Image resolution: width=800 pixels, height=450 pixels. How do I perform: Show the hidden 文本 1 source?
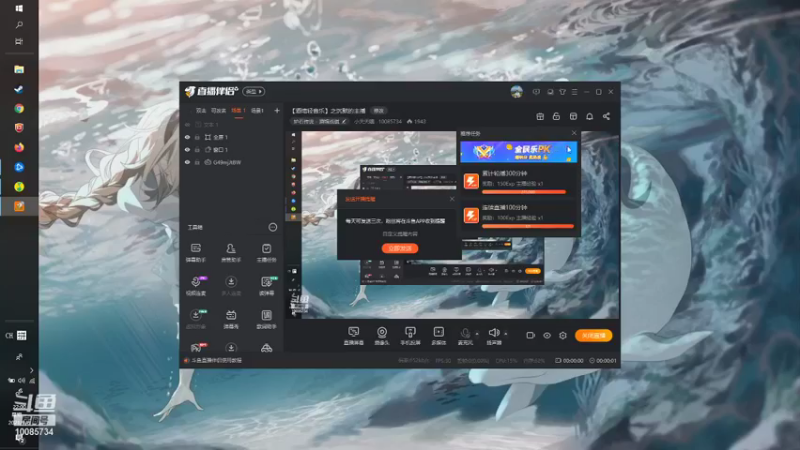tap(187, 124)
